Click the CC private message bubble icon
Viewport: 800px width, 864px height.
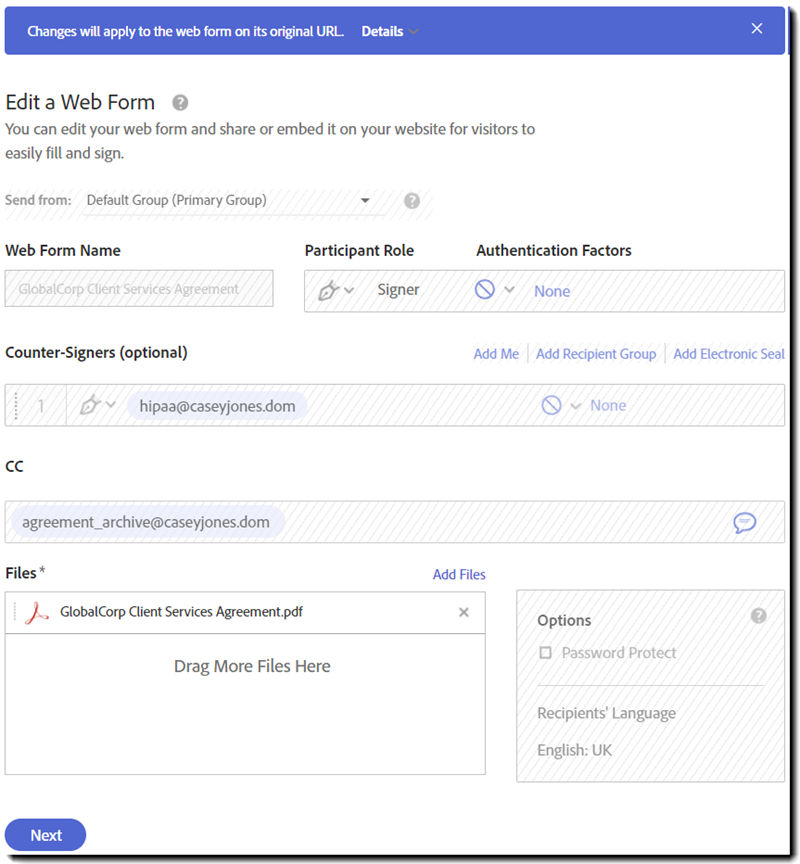744,522
